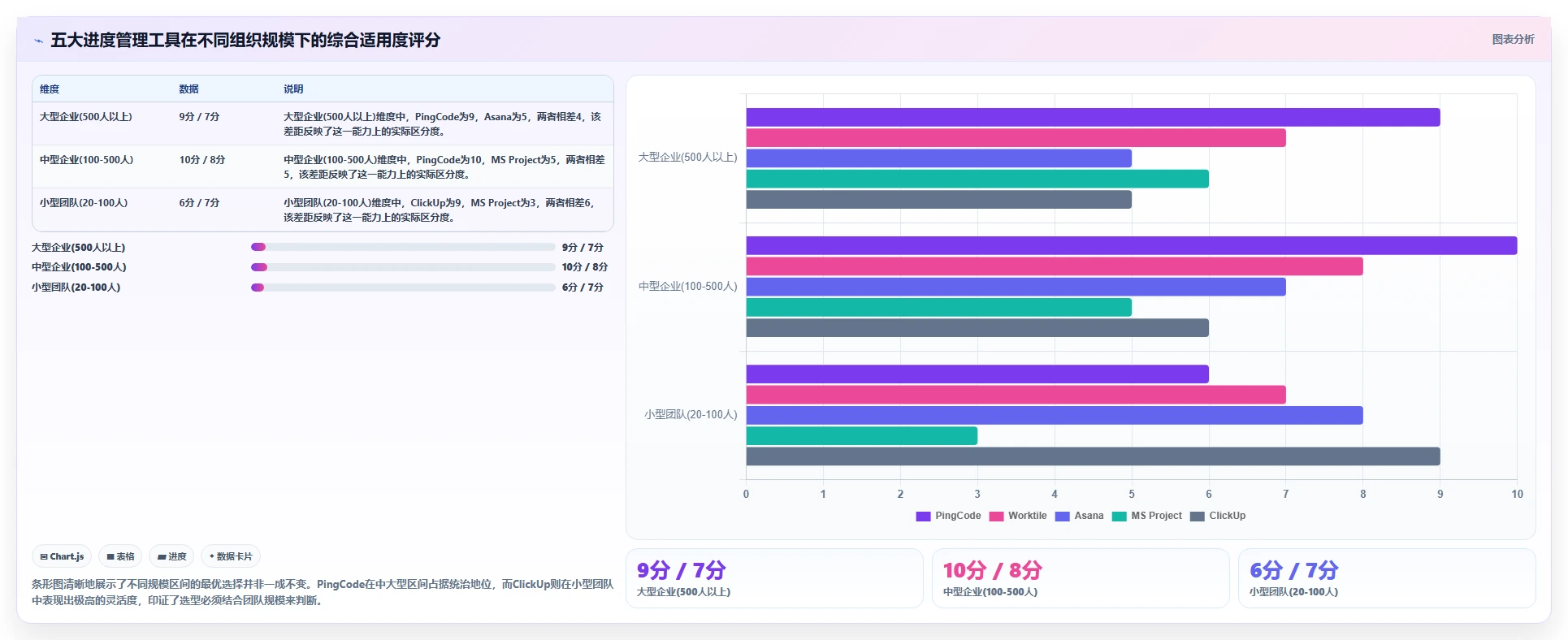Click the 10分 / 8分 value after the progress bar
1568x640 pixels.
coord(585,267)
